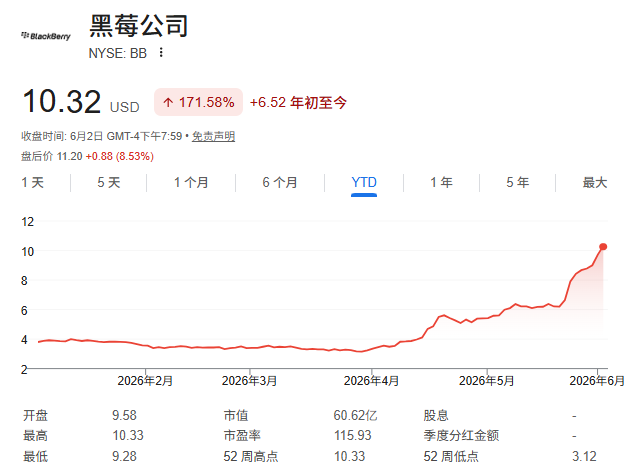
Task: Click the after-hours change +0.88 (8.53%)
Action: coord(119,156)
